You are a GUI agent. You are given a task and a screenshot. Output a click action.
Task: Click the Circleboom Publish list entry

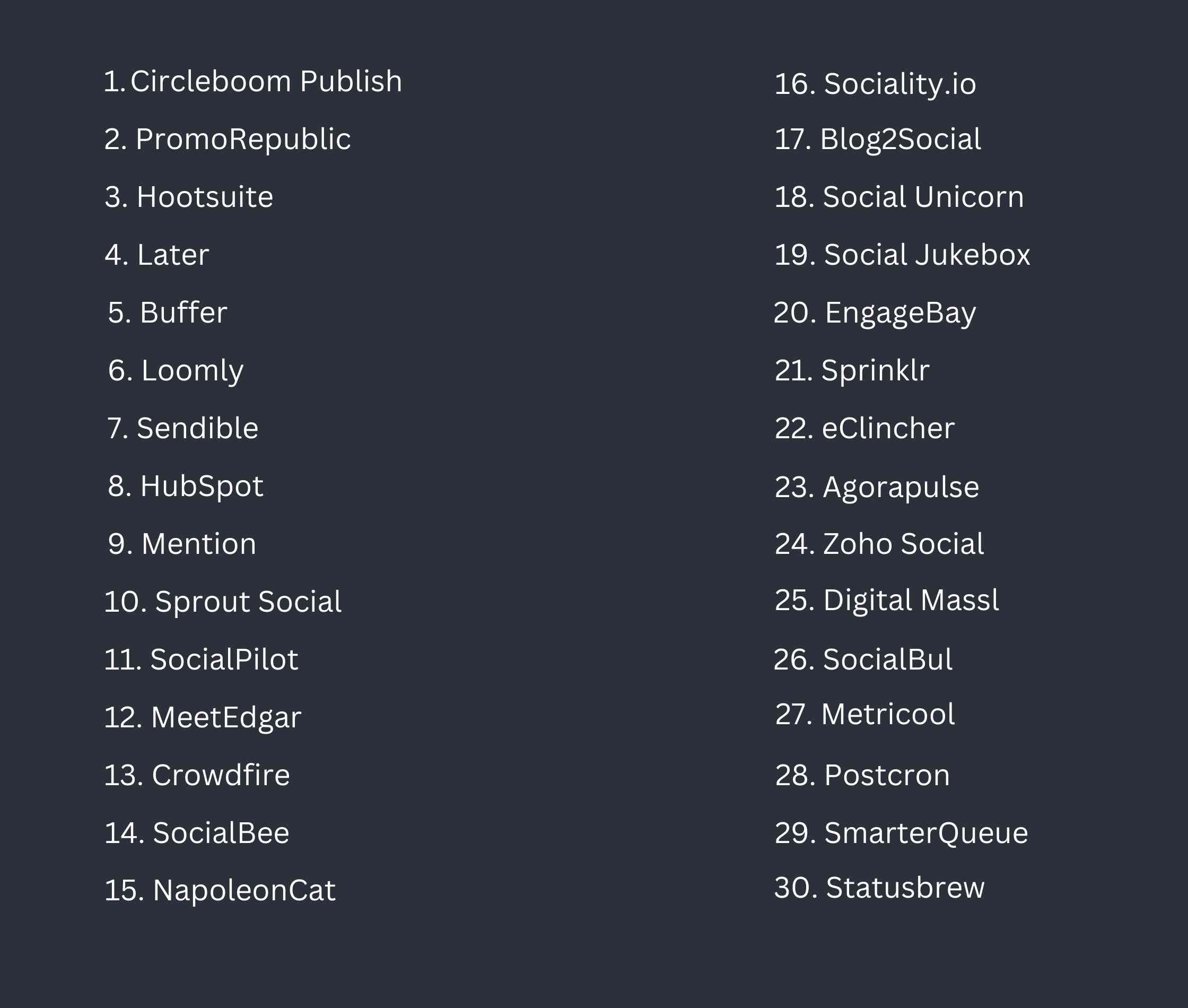coord(252,81)
